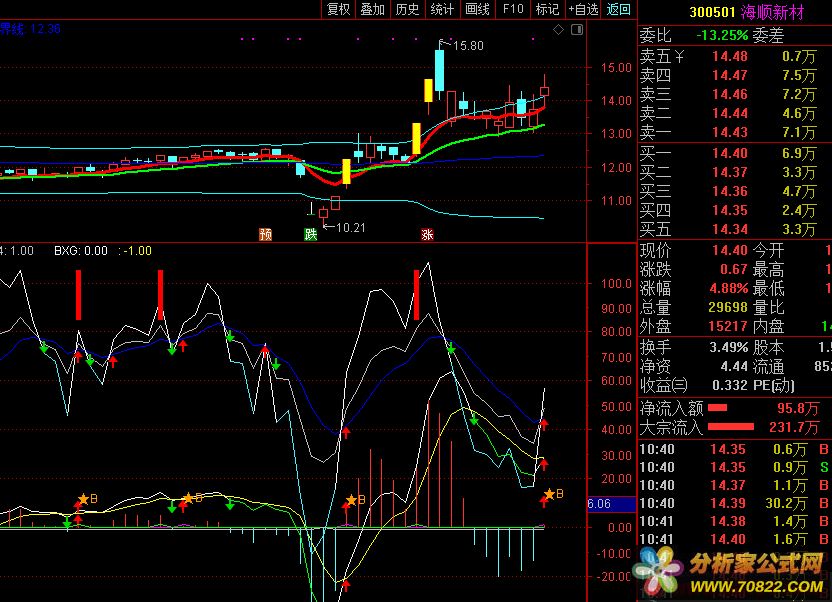Open the 统计 statistics menu
Image resolution: width=832 pixels, height=602 pixels.
click(x=442, y=9)
